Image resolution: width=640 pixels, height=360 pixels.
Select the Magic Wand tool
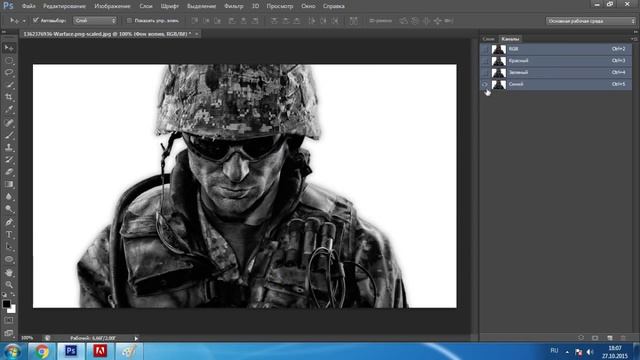9,85
